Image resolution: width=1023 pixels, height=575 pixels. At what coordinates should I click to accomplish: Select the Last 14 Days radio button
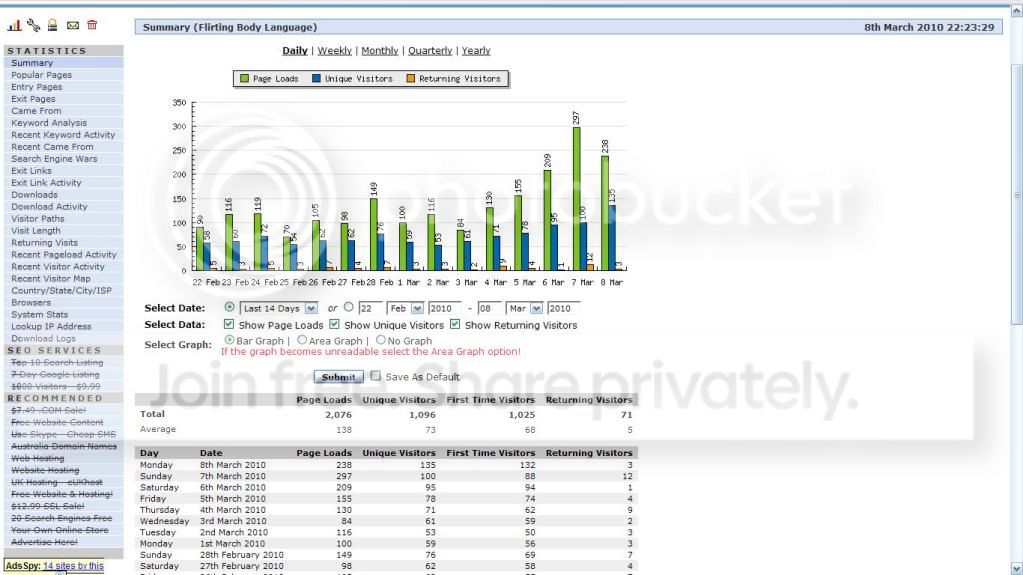(229, 307)
